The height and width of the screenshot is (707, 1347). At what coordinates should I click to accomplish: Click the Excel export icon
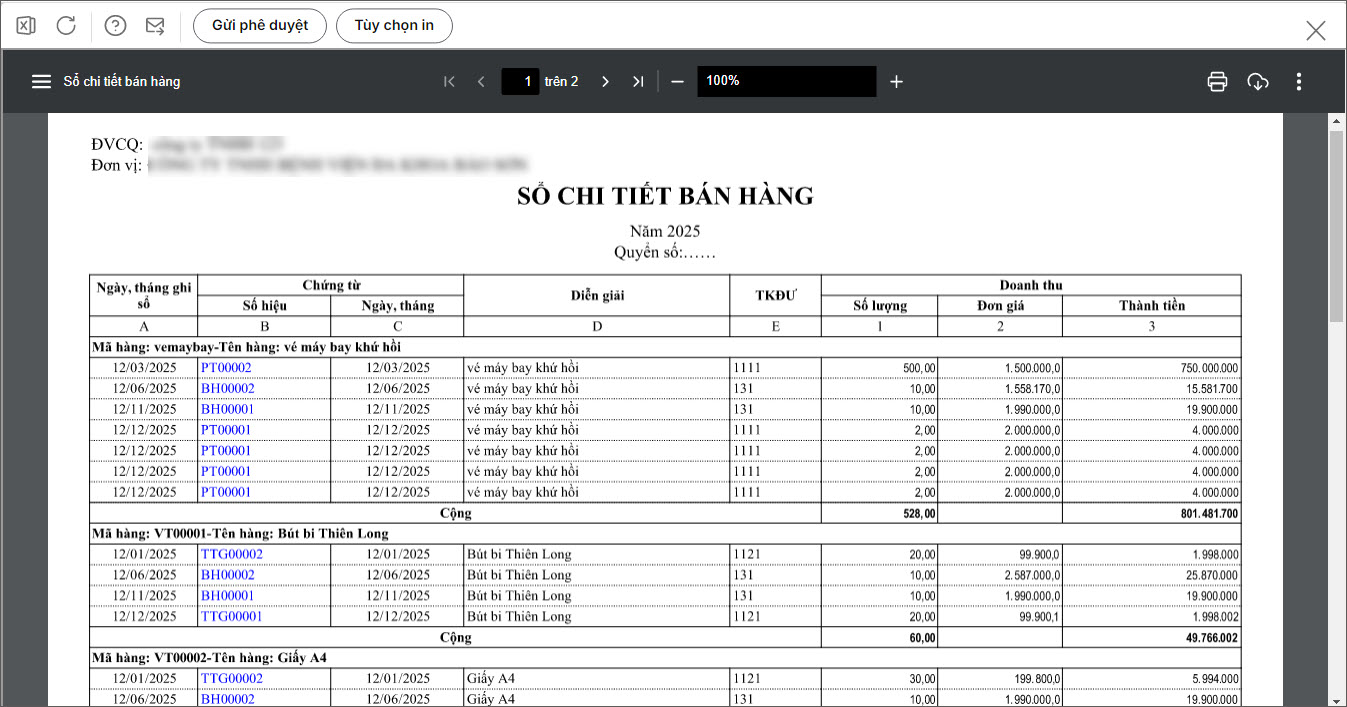point(26,26)
